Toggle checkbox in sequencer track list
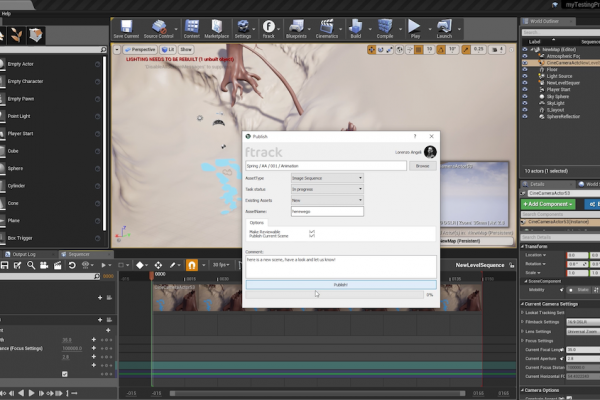This screenshot has width=600, height=400. click(x=65, y=374)
